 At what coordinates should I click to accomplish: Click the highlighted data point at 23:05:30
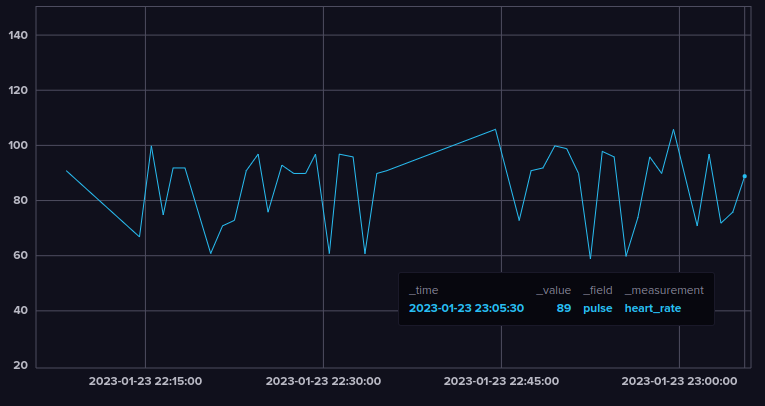coord(745,176)
